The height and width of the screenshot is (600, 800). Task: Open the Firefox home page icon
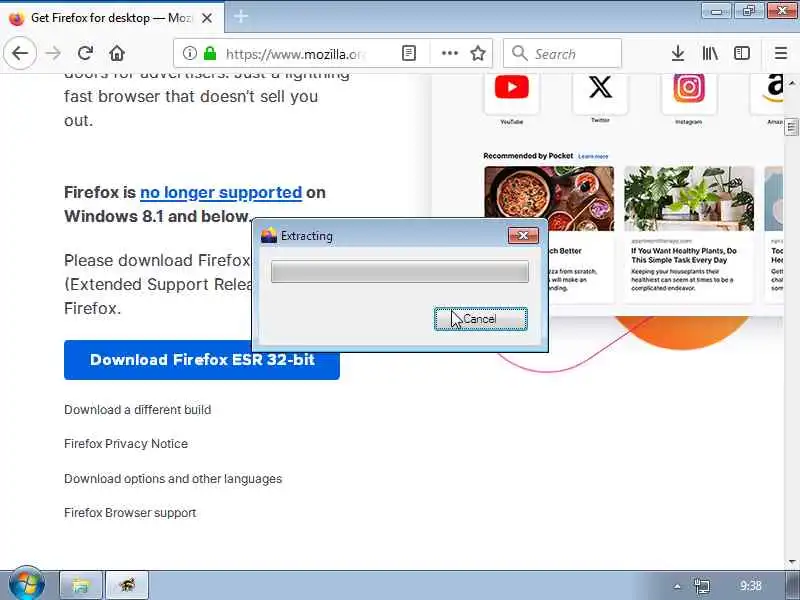point(117,53)
